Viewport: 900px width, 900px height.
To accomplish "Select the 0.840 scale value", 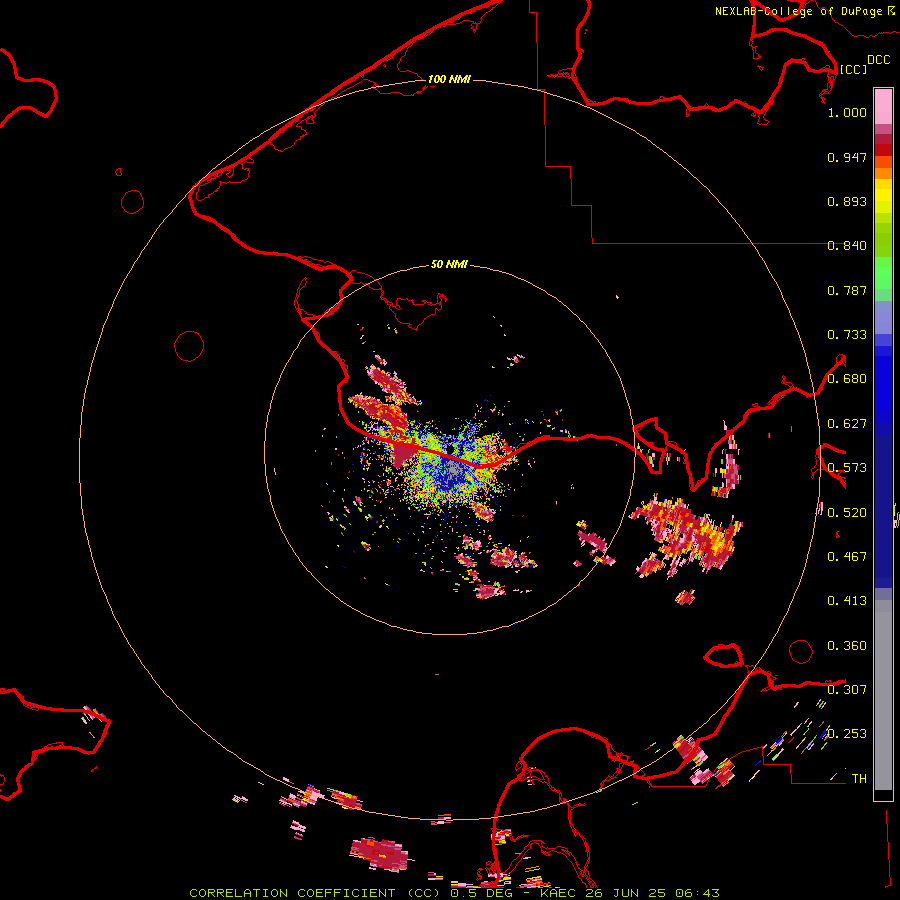I will [847, 246].
